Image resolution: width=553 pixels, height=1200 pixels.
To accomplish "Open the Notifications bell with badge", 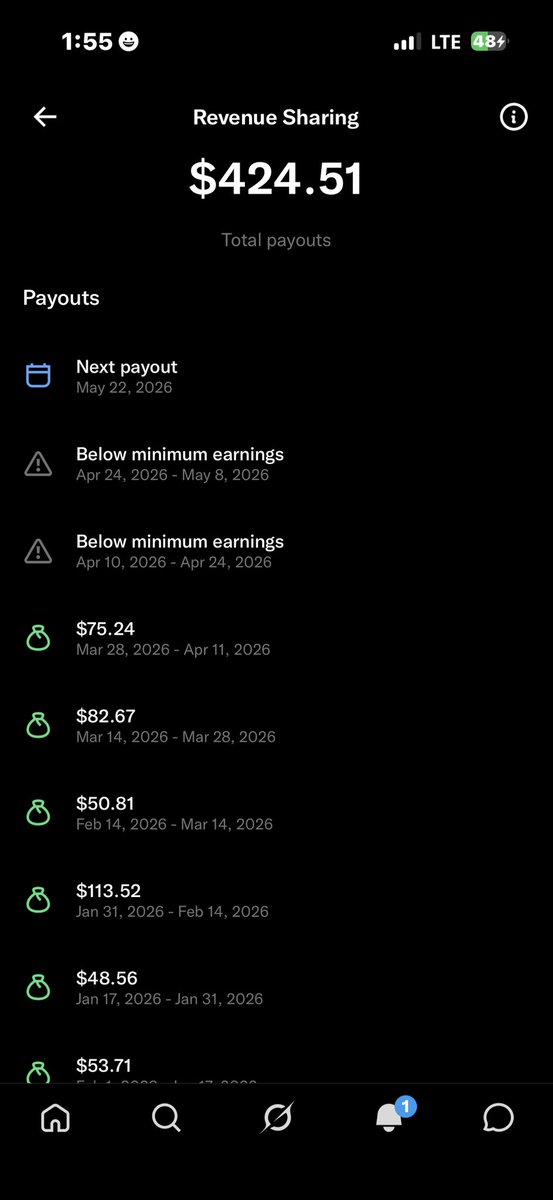I will [391, 1115].
